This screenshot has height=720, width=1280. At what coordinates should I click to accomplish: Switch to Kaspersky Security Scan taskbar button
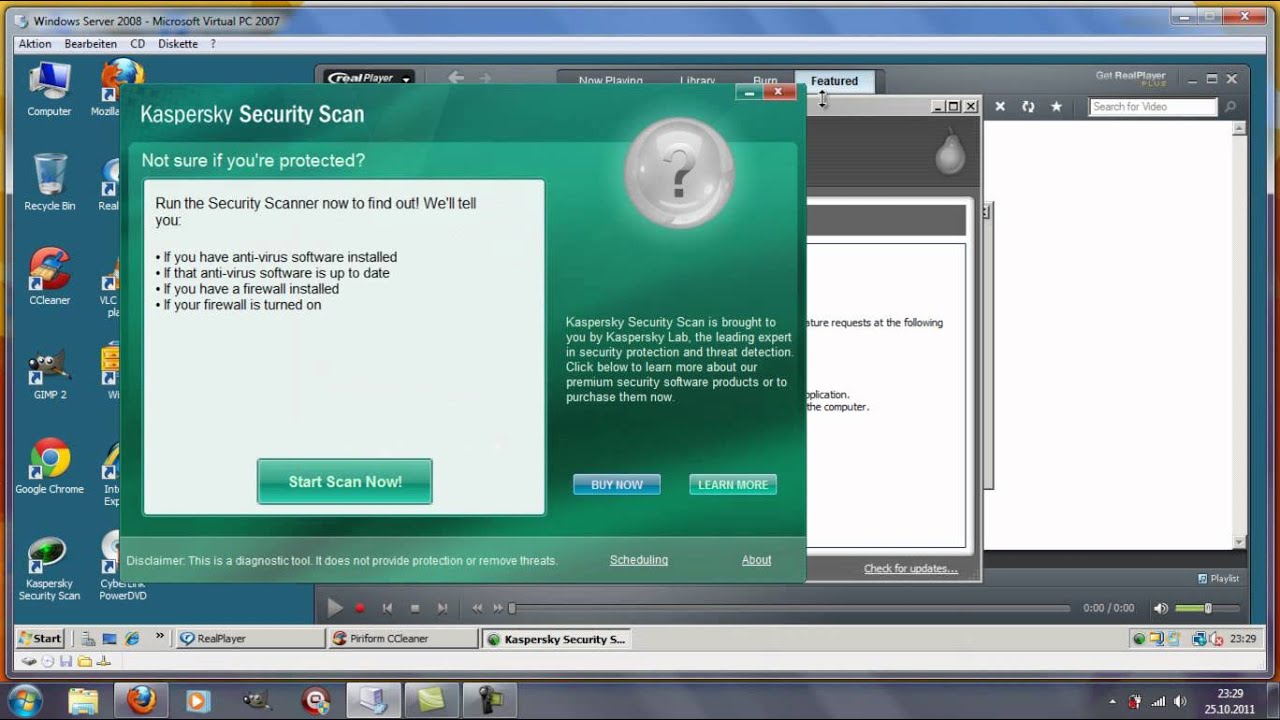click(x=556, y=639)
